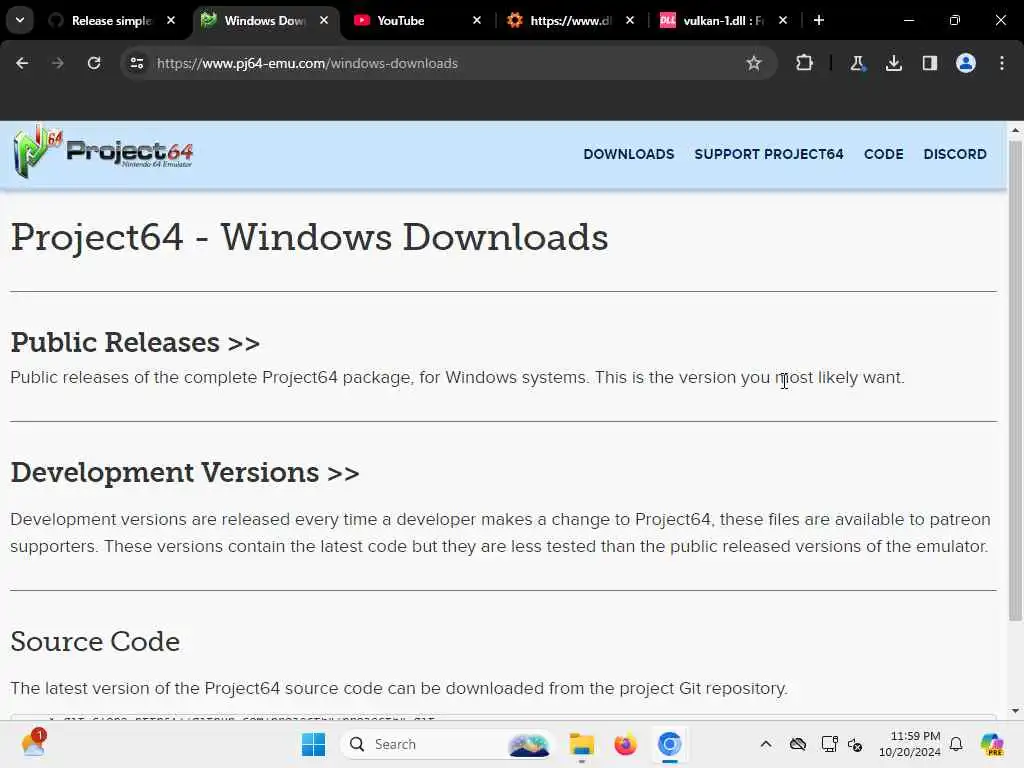The height and width of the screenshot is (768, 1024).
Task: Open the cloud sync tray icon
Action: [x=797, y=744]
